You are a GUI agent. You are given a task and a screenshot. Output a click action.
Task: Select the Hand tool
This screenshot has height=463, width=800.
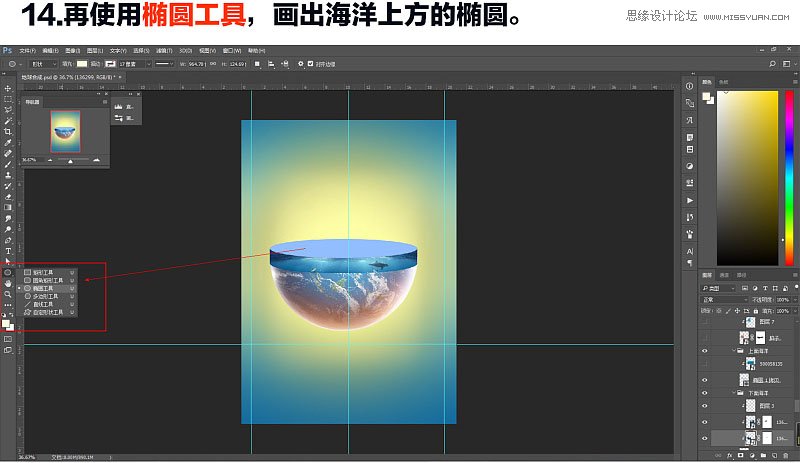(x=8, y=283)
